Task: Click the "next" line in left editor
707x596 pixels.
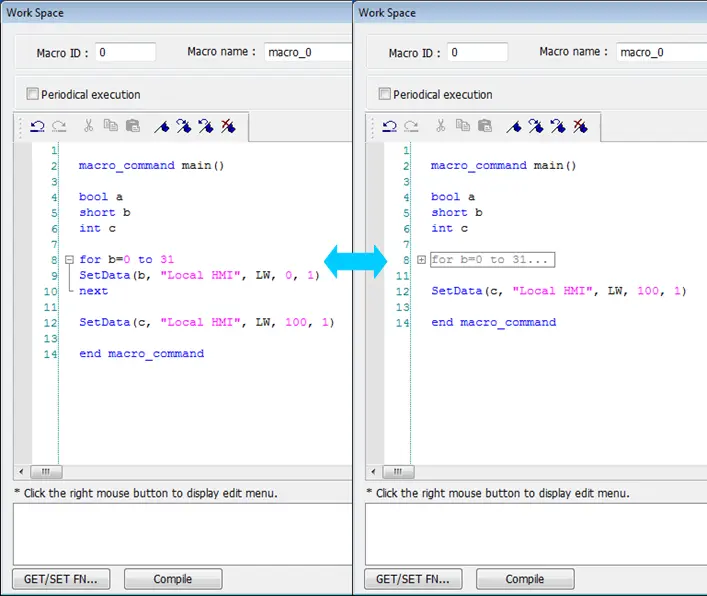Action: point(93,291)
